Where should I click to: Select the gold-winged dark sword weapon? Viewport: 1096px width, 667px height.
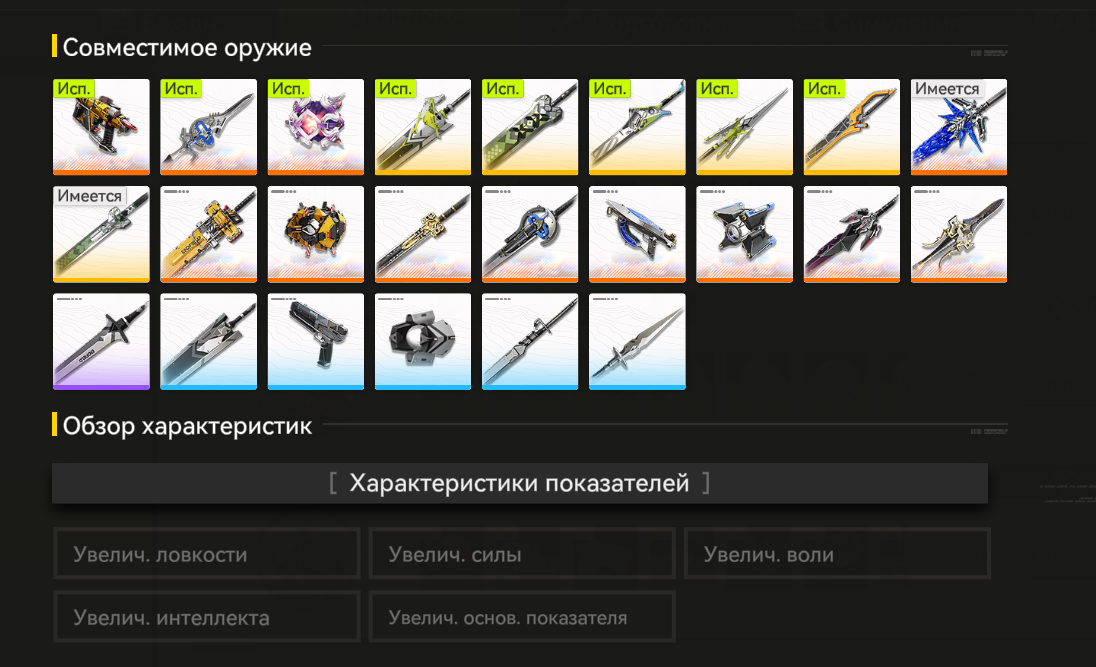point(959,234)
